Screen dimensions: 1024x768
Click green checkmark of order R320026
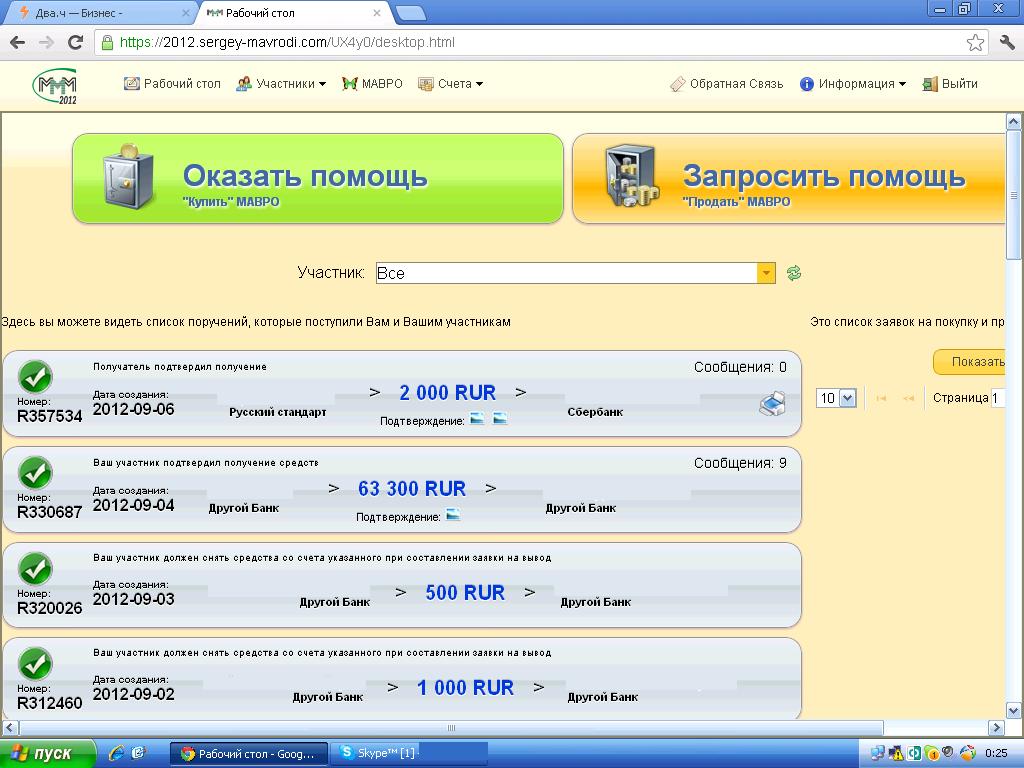(35, 569)
